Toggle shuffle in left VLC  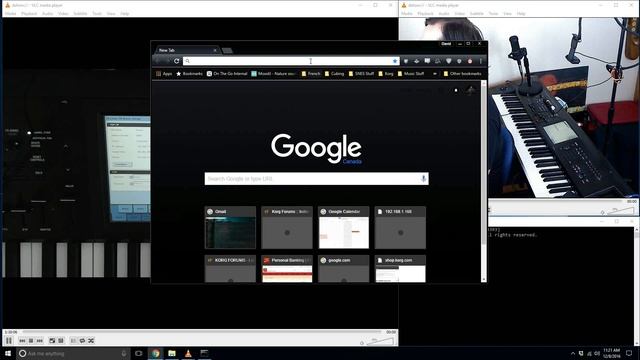[x=91, y=340]
